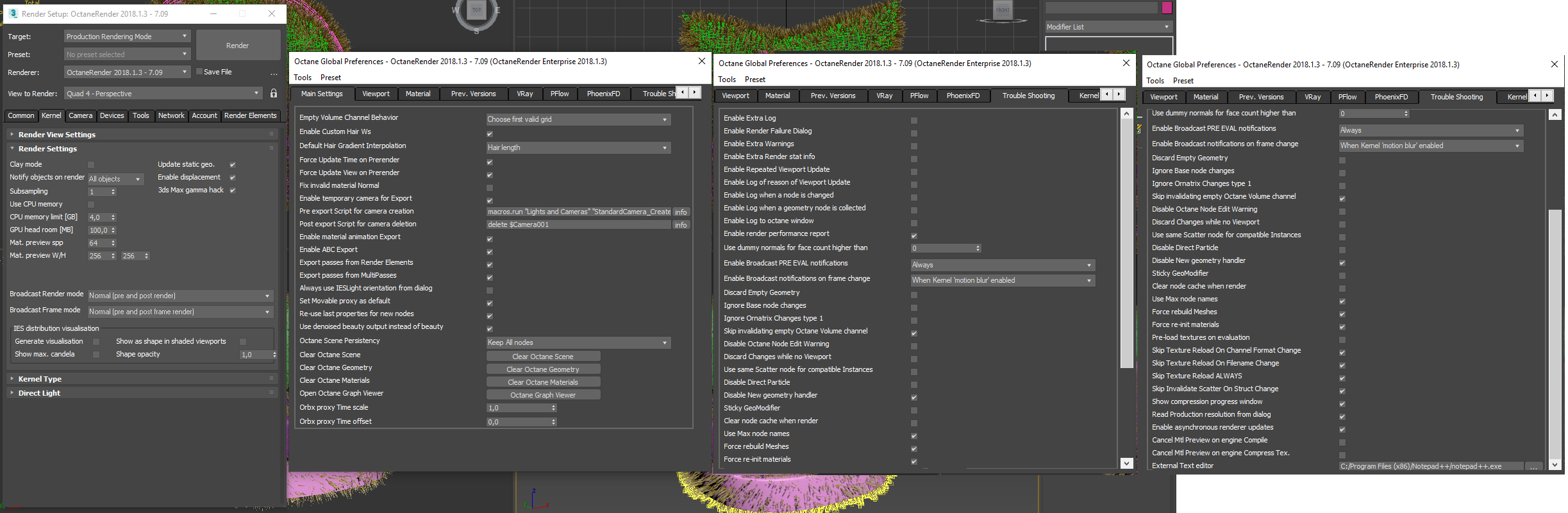Toggle Enable ABC Export checkbox
Screen dimensions: 1568x513
tap(490, 252)
